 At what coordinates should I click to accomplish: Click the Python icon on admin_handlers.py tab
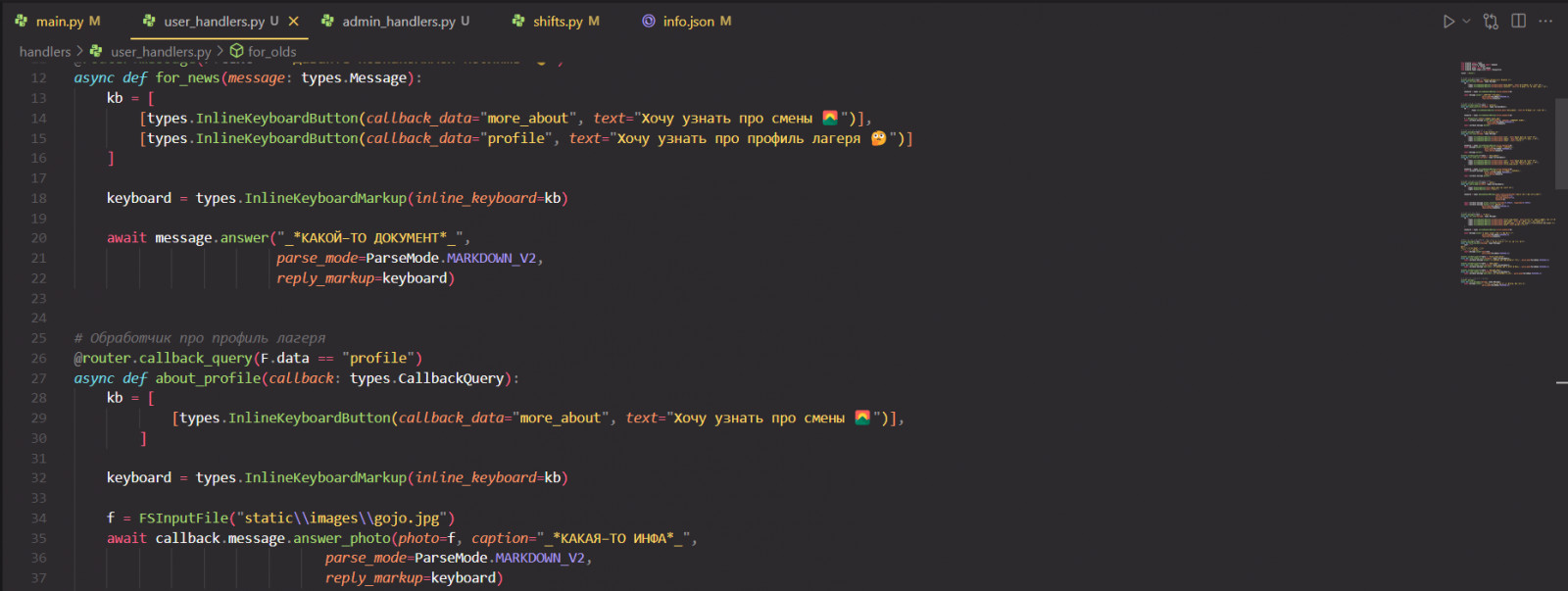pyautogui.click(x=327, y=21)
